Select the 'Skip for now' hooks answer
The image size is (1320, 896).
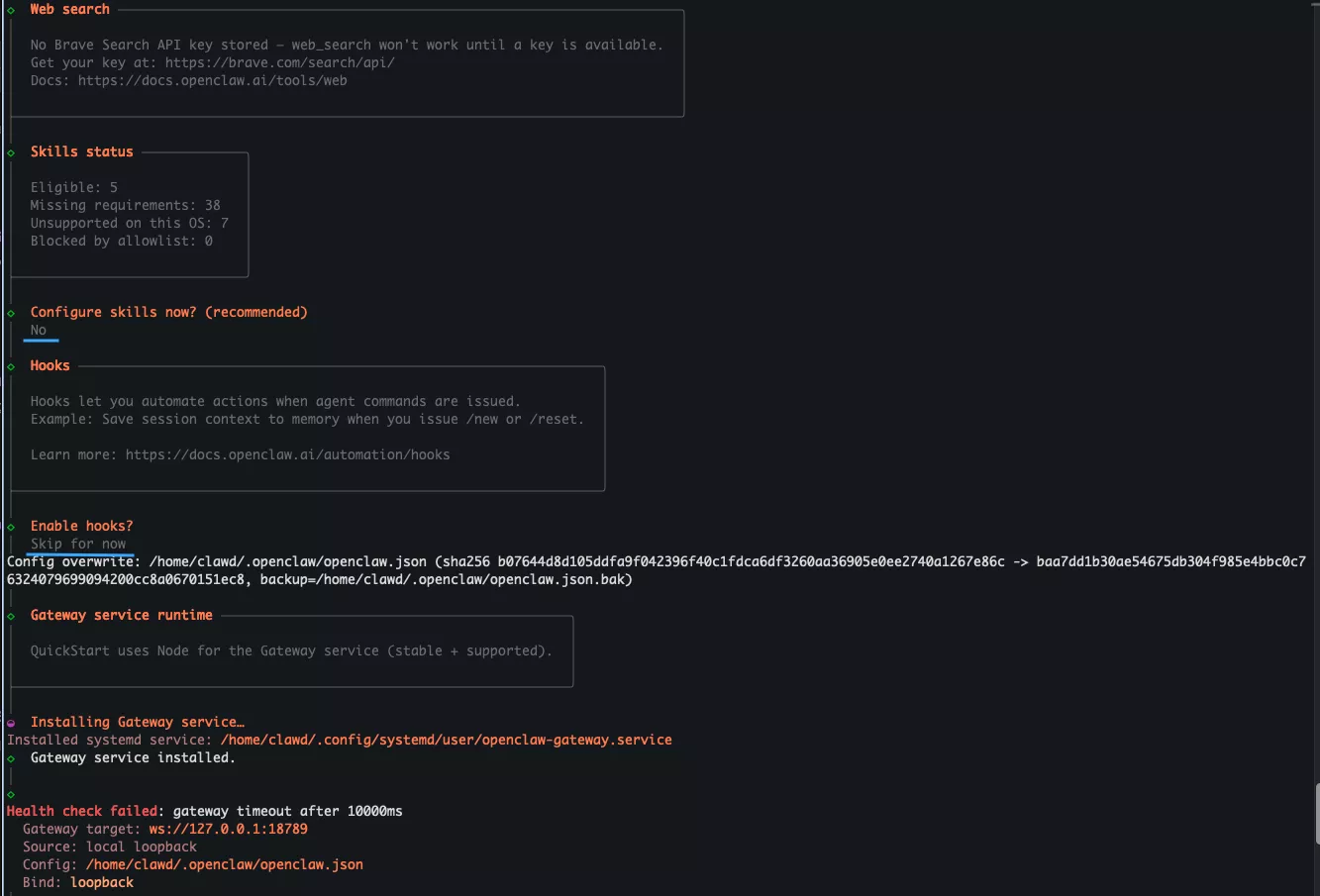coord(78,545)
